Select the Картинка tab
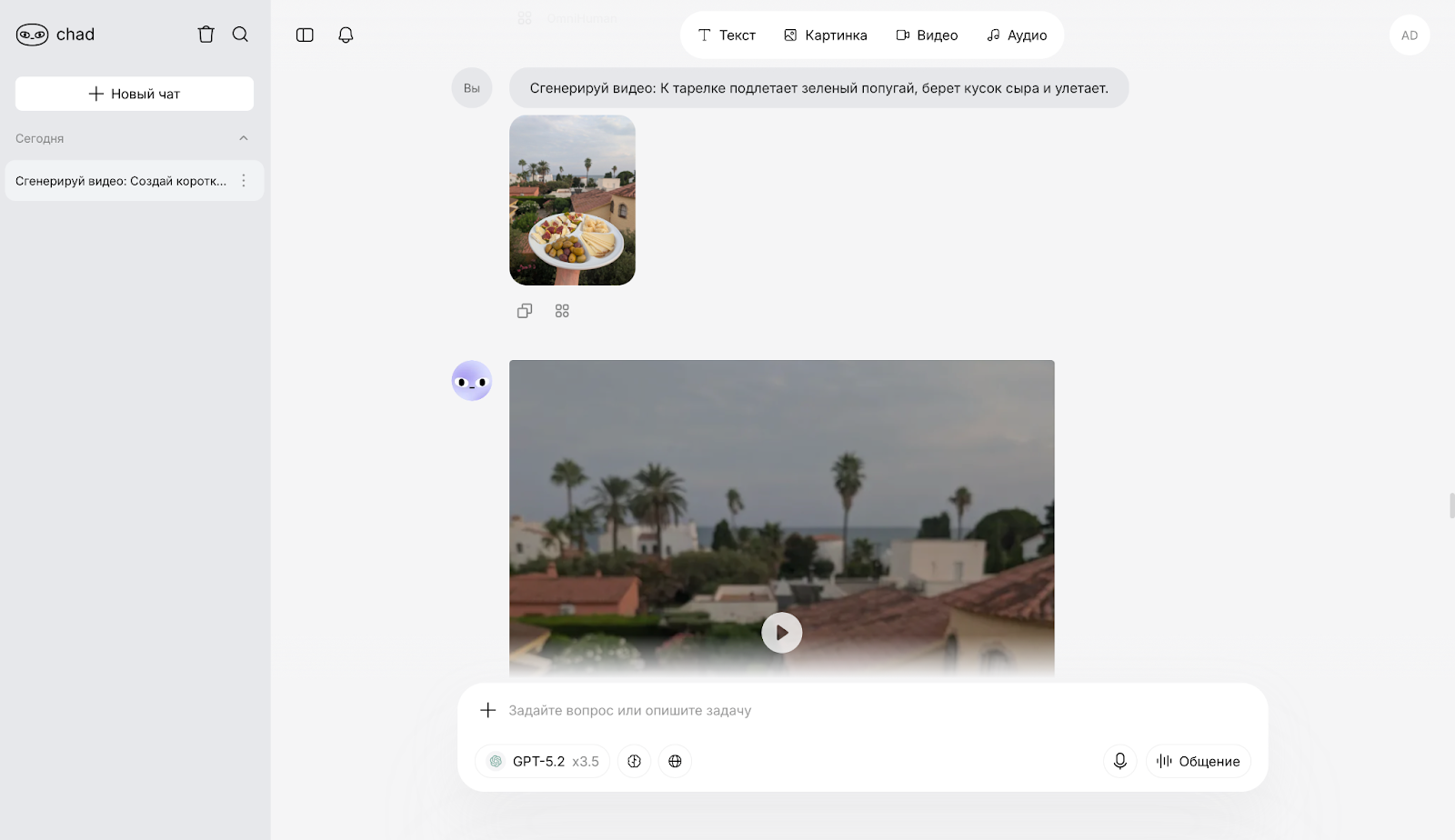The image size is (1455, 840). coord(825,35)
